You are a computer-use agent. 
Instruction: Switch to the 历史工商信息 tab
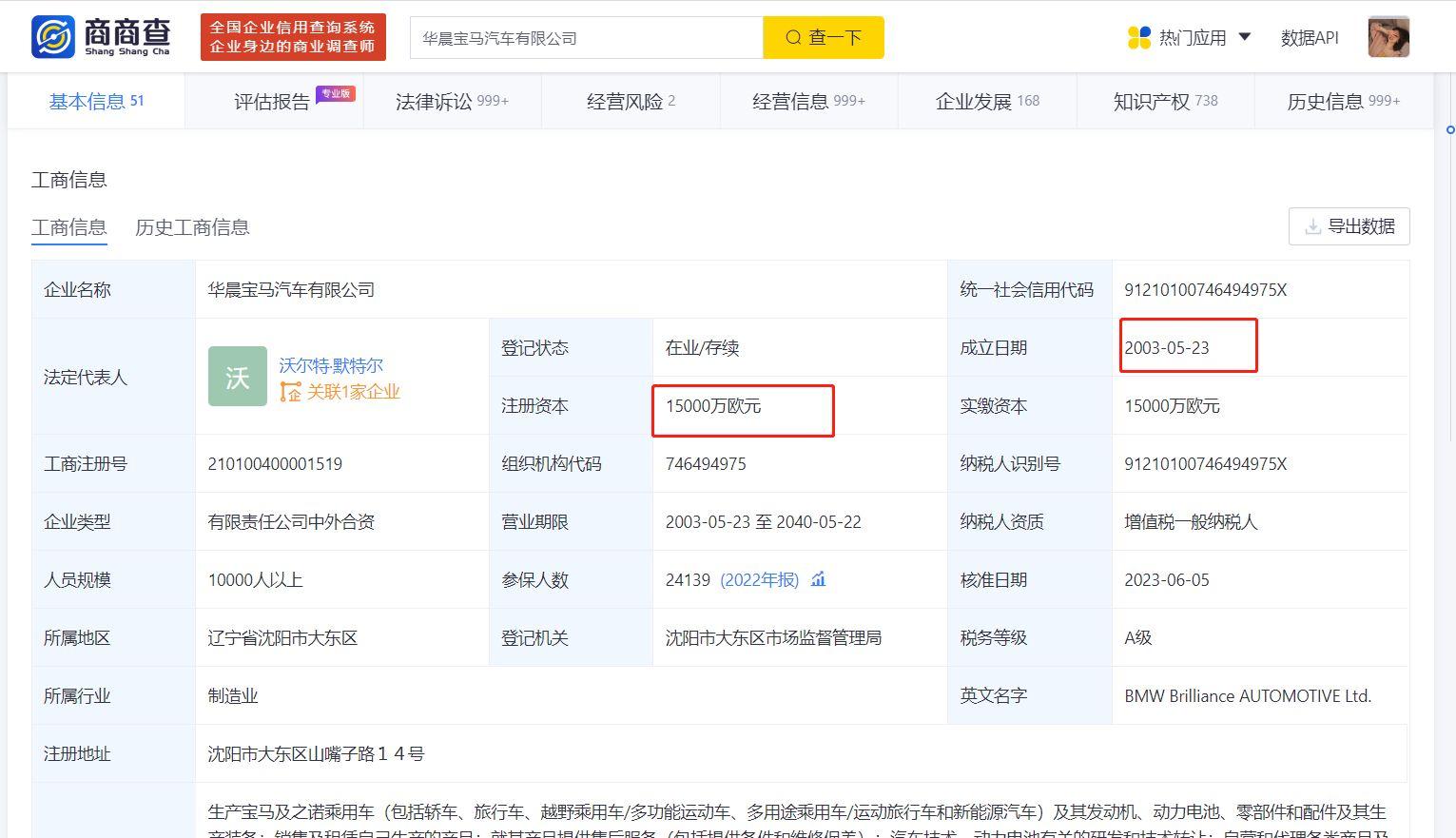192,227
